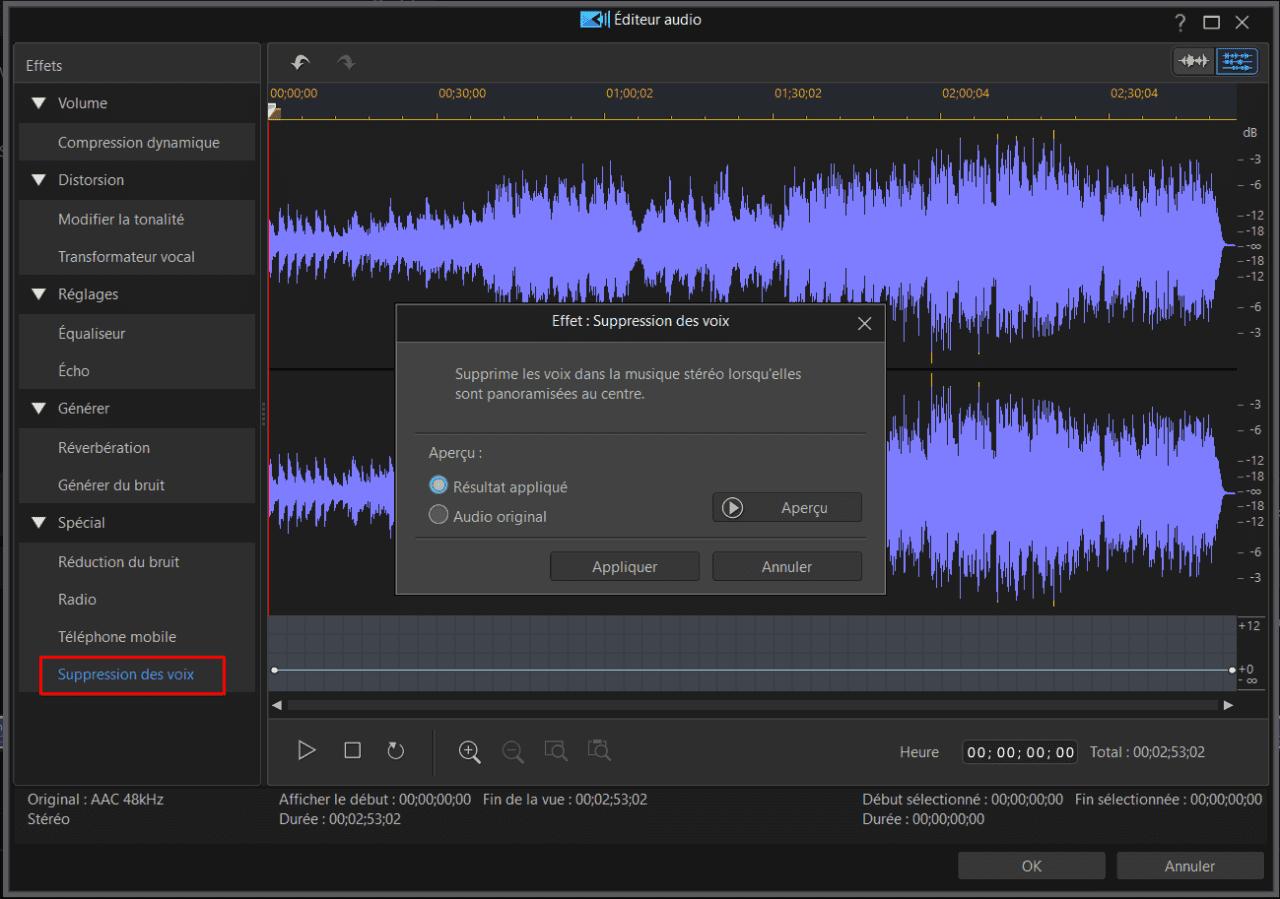The image size is (1280, 899).
Task: Collapse the Réglages section
Action: pos(38,294)
